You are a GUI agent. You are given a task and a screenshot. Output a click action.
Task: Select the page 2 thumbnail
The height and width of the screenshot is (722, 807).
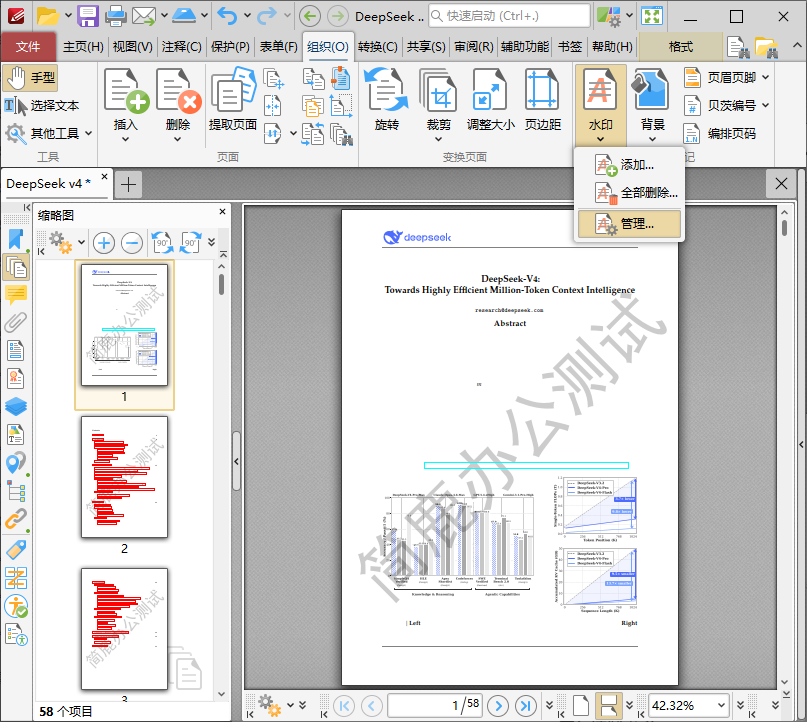click(124, 477)
